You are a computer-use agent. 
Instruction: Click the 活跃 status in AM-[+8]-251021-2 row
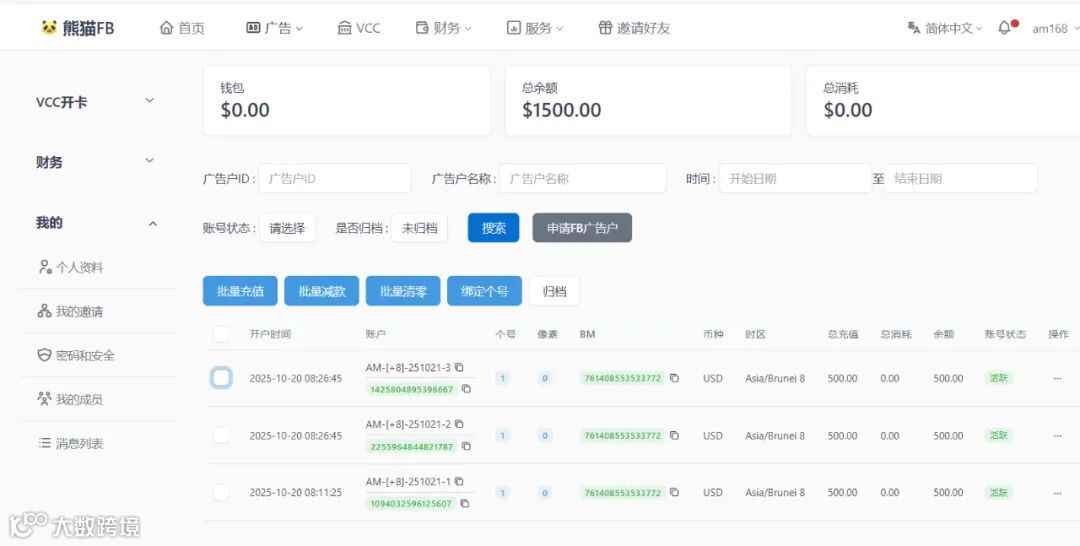999,435
